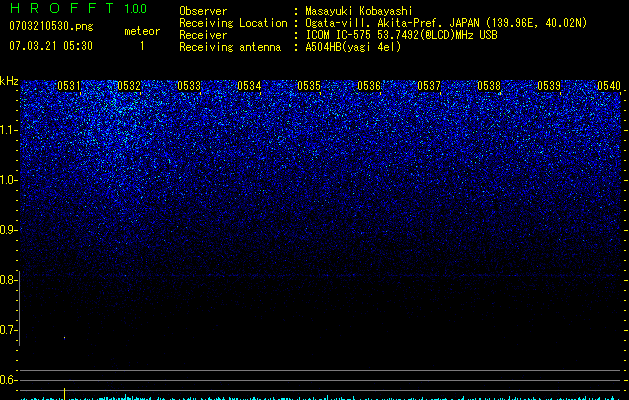
Task: Click the 0532 time marker
Action: click(x=129, y=86)
